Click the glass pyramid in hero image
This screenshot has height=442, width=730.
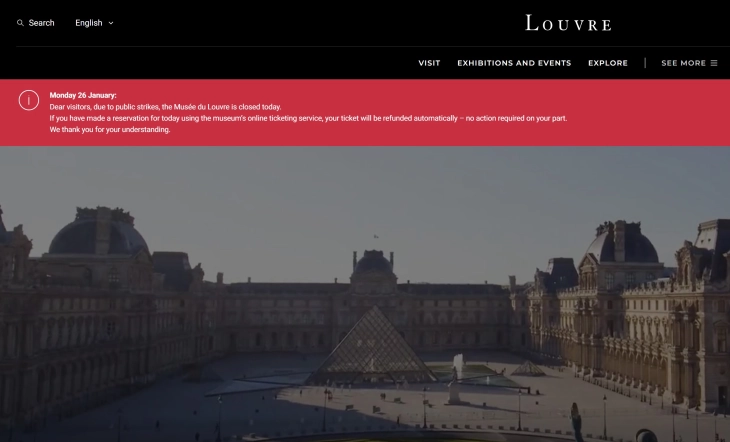372,346
